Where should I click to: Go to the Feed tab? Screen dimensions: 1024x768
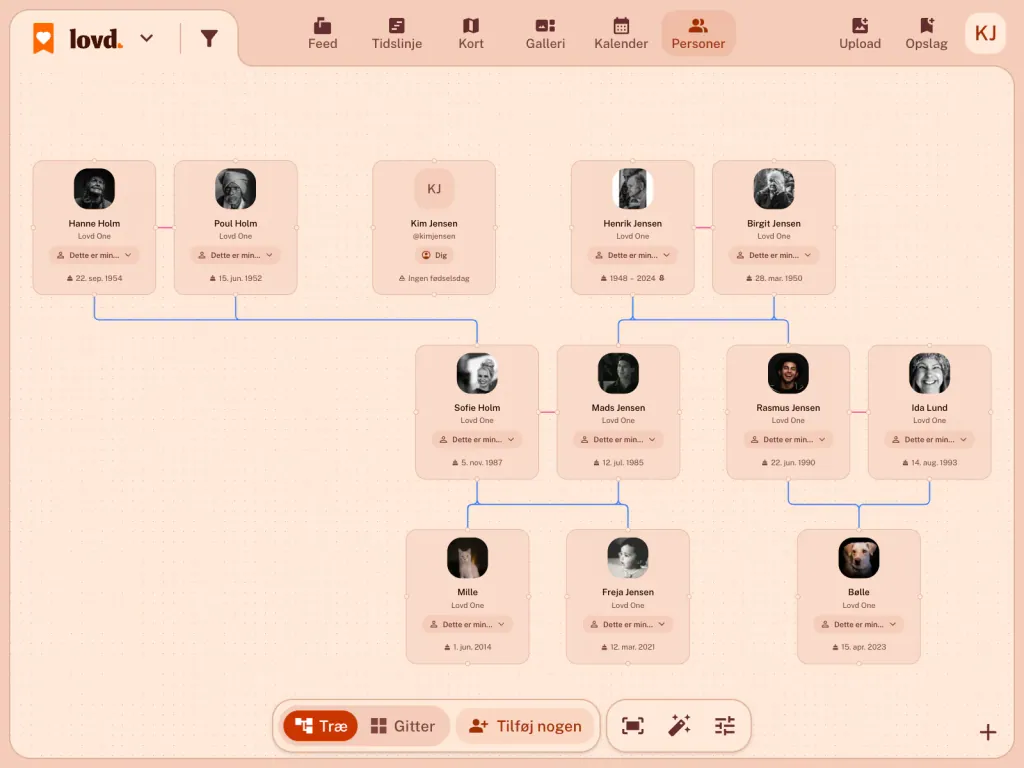(x=323, y=34)
